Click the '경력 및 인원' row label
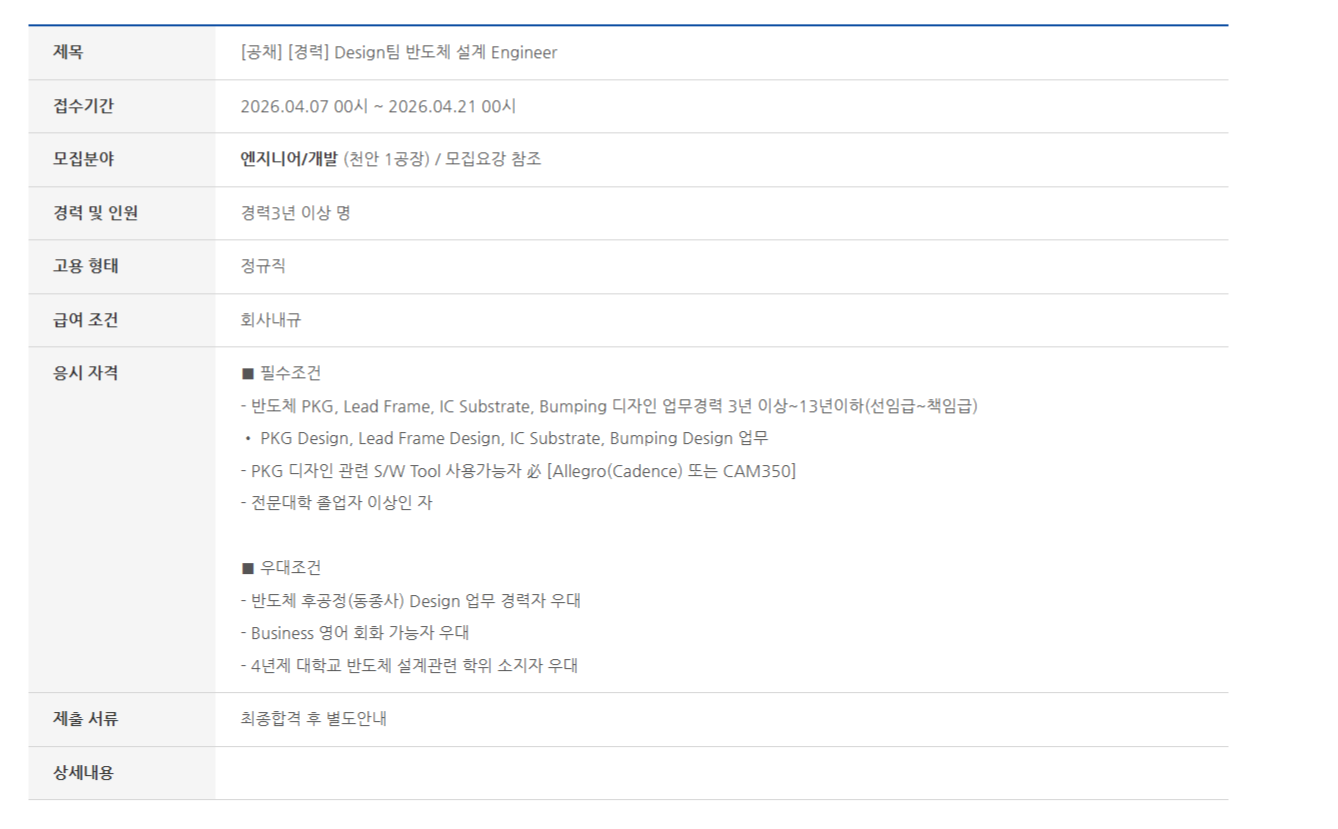1338x829 pixels. 95,213
